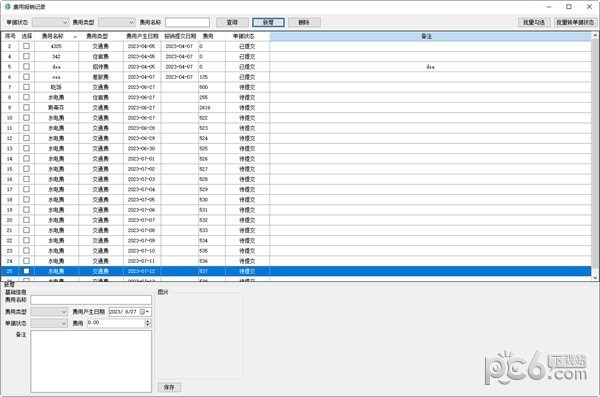
Task: Check the box in row 2 (4325)
Action: pyautogui.click(x=26, y=46)
